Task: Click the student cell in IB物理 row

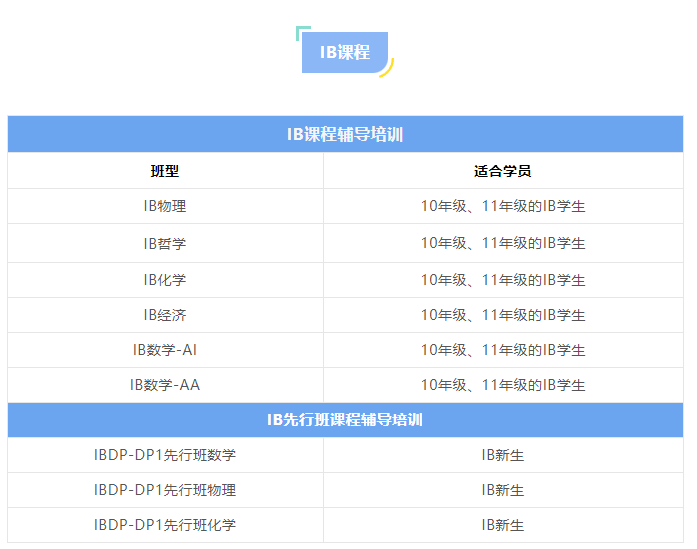Action: 503,206
